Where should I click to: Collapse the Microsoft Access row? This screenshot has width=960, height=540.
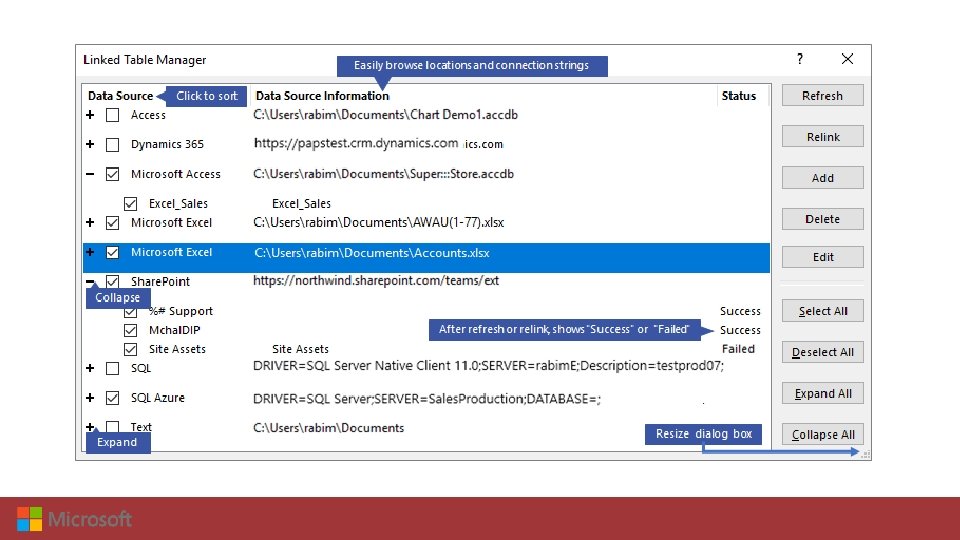click(90, 174)
